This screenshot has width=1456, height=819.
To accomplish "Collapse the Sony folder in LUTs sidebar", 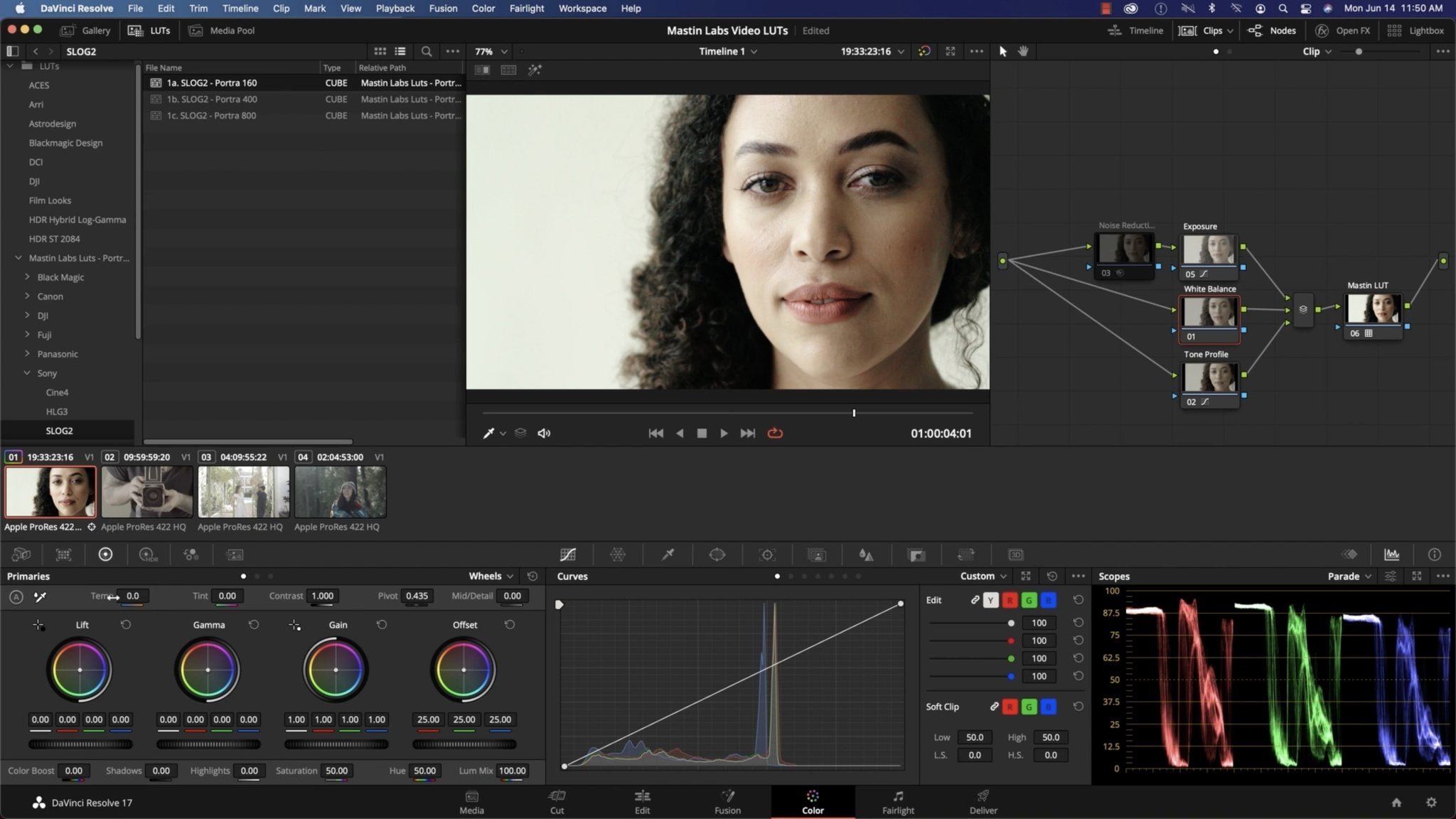I will tap(28, 373).
